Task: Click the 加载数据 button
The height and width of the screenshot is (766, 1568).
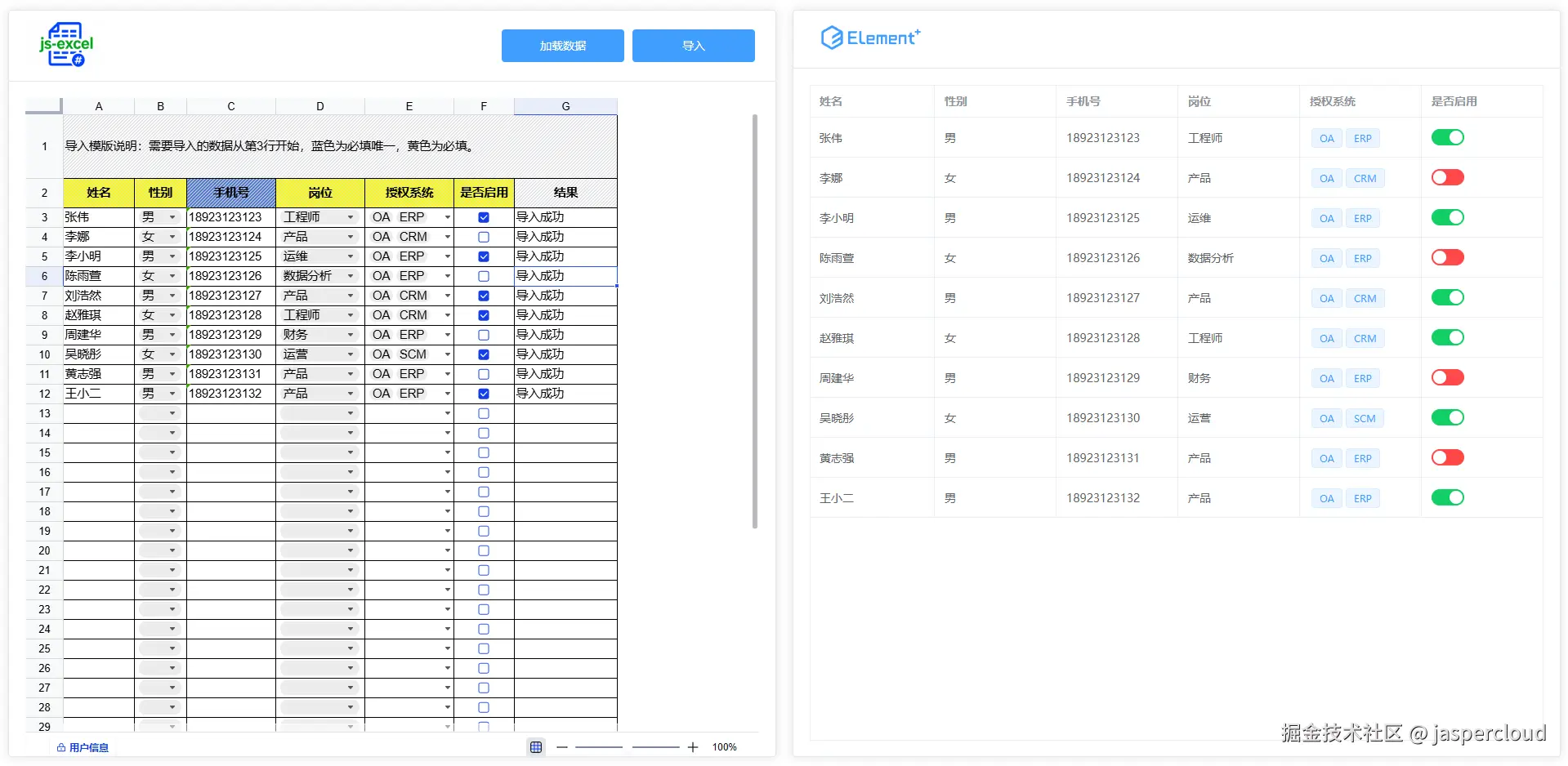Action: pos(563,46)
